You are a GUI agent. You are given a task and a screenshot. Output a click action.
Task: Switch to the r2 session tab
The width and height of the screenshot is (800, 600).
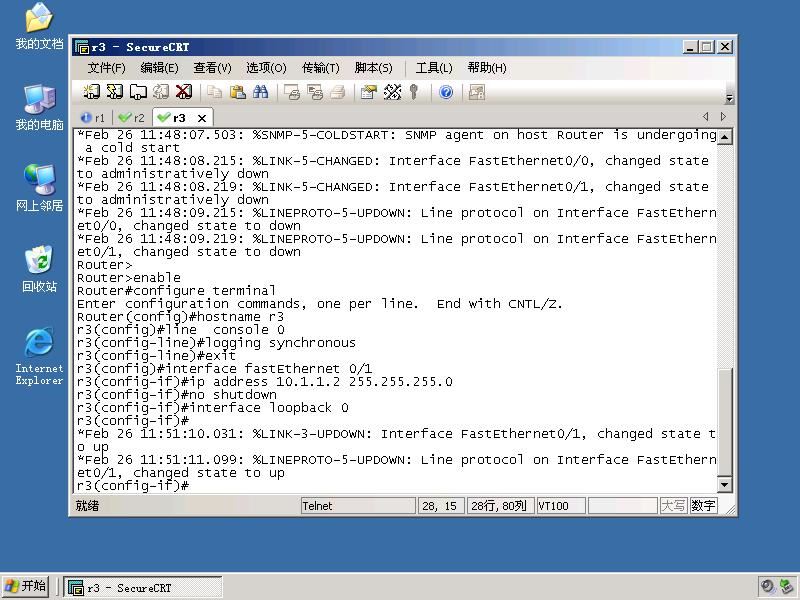click(131, 118)
